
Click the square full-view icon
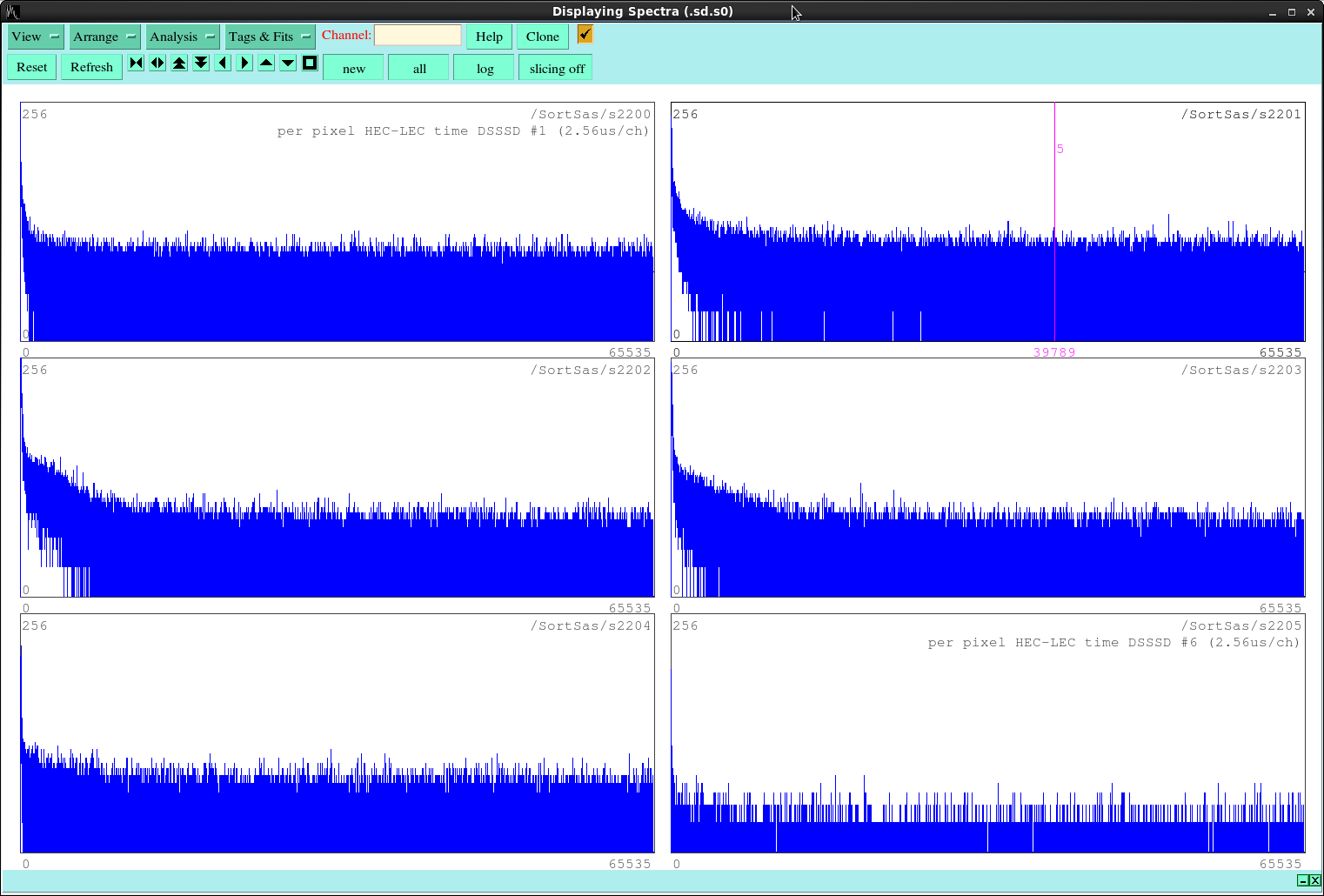(310, 63)
